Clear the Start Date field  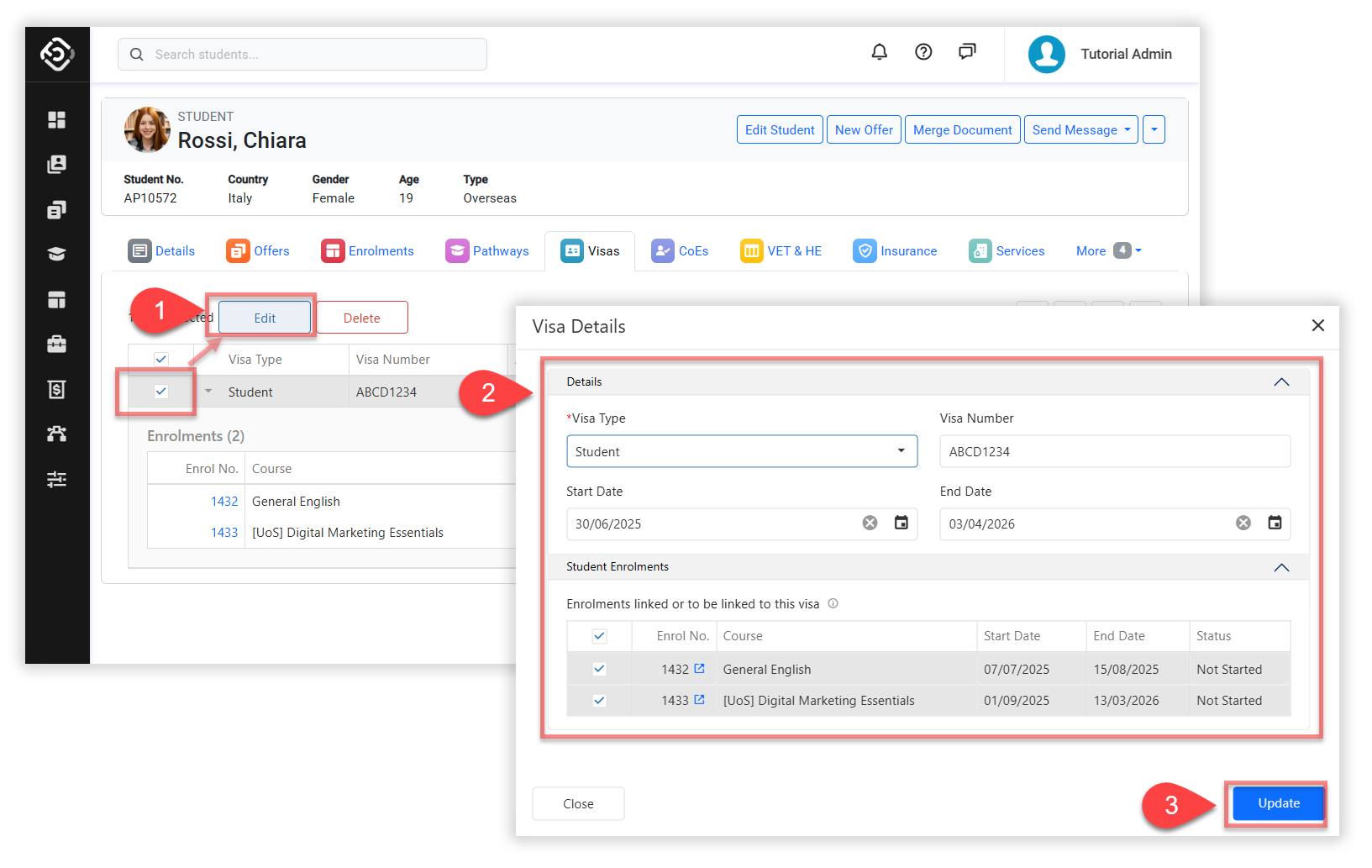pyautogui.click(x=870, y=523)
